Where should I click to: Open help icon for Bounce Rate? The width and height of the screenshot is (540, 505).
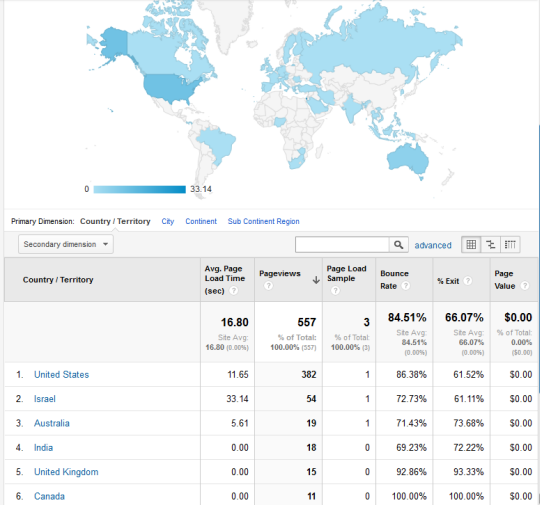coord(406,285)
